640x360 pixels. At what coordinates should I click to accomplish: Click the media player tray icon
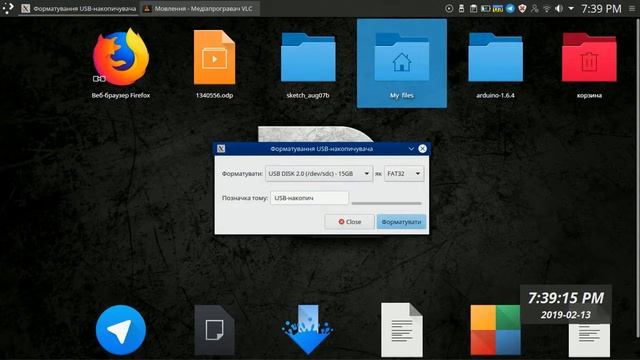[x=449, y=9]
